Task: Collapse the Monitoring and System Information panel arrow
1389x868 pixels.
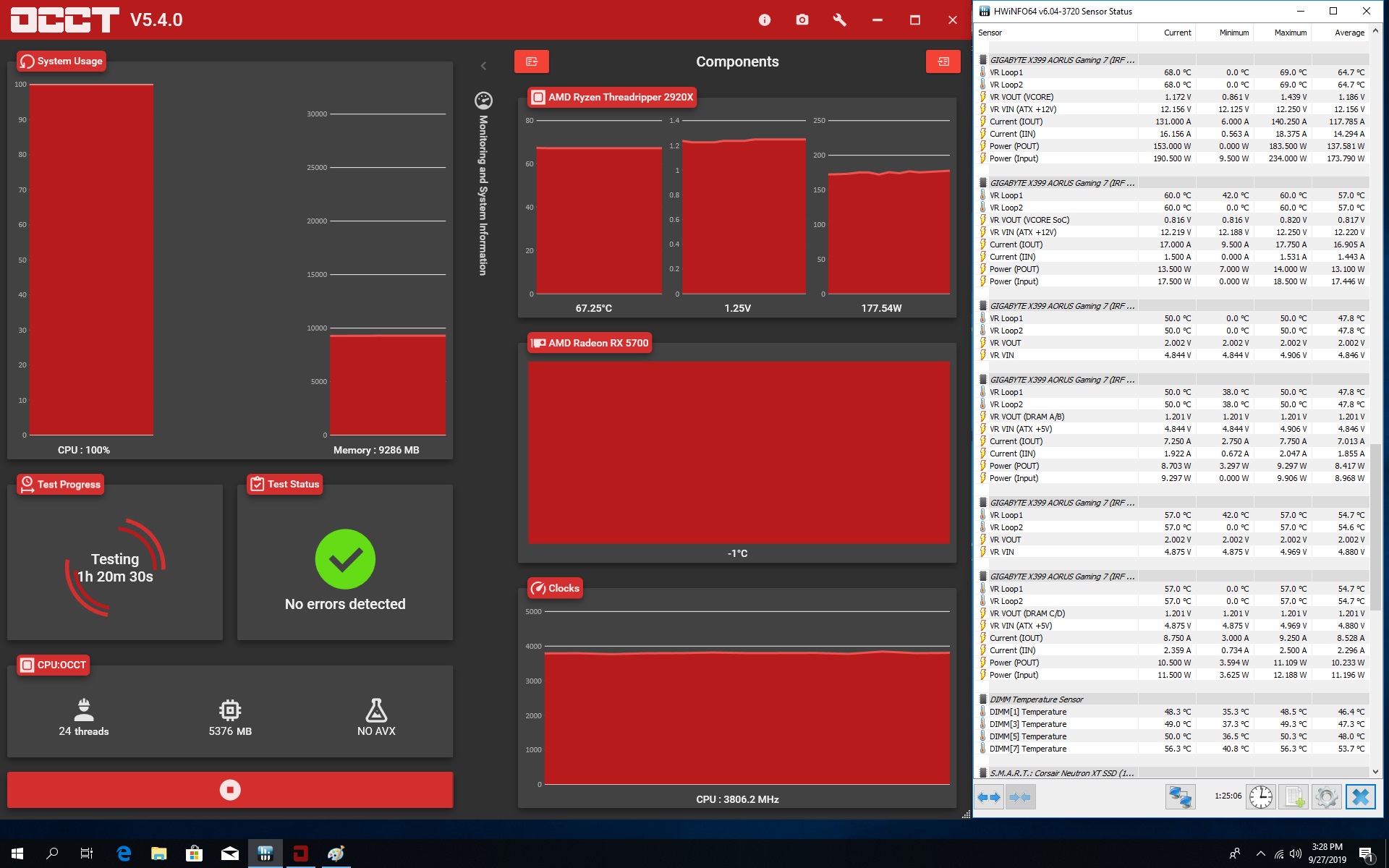Action: click(483, 66)
